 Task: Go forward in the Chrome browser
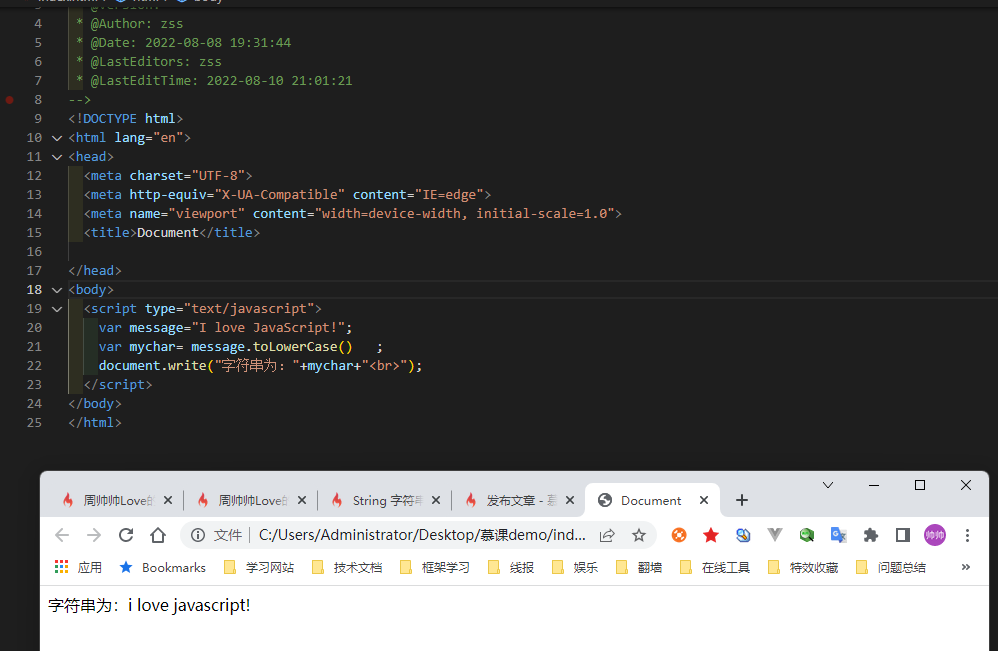(x=94, y=535)
